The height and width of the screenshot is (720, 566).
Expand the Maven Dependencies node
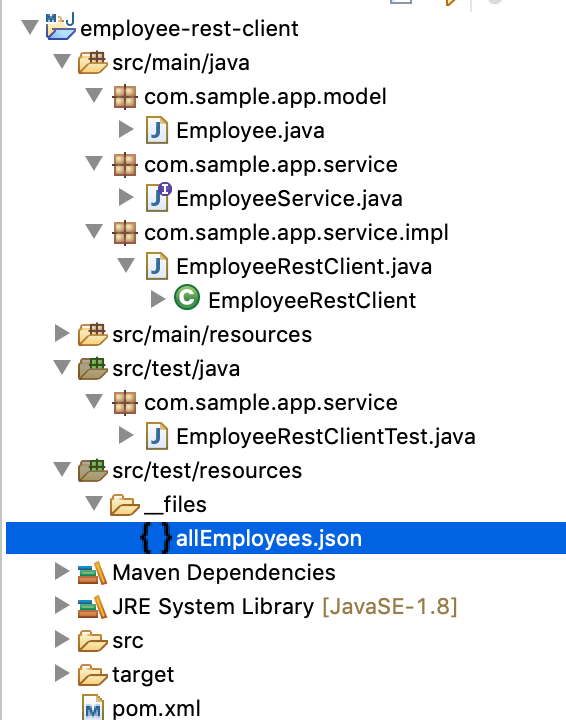click(x=62, y=571)
